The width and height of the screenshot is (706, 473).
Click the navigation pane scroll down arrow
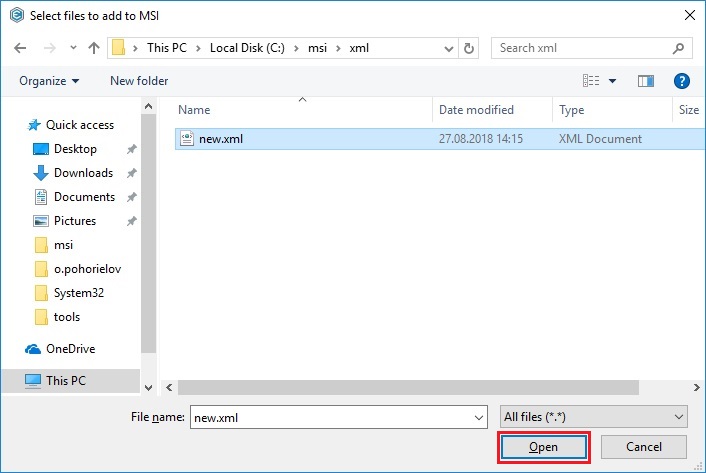pos(149,387)
